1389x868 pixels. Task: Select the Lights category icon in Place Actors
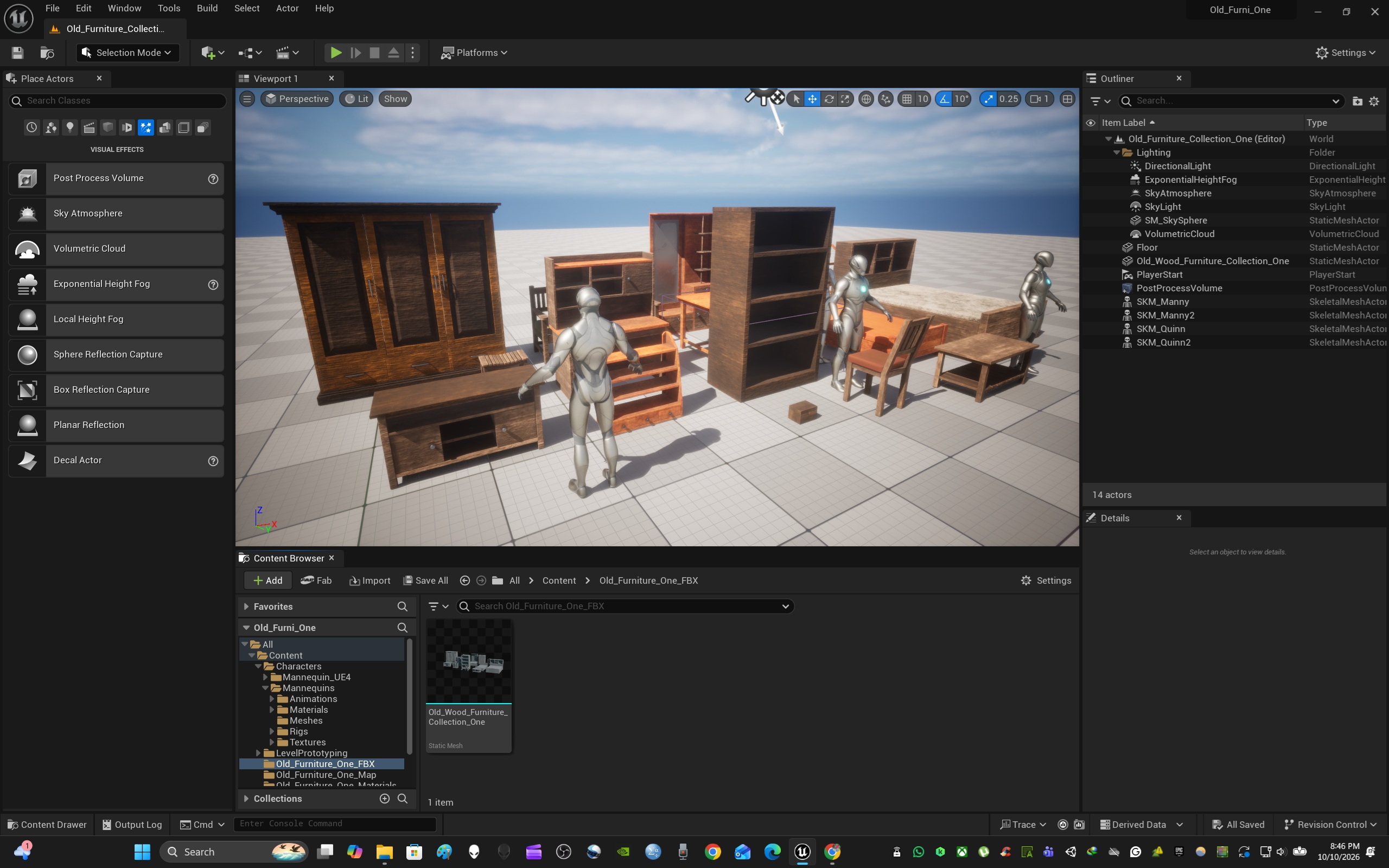[x=69, y=127]
